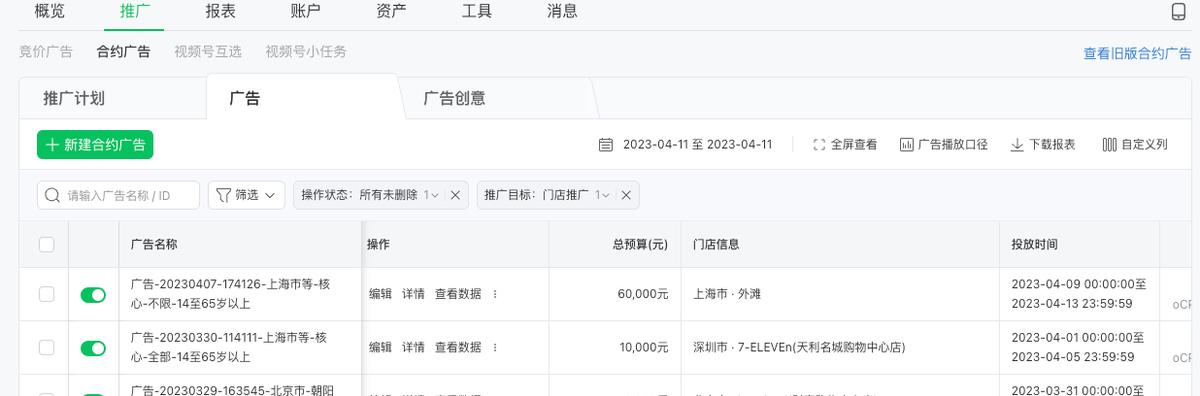
Task: Click the search magnifier icon
Action: [52, 195]
